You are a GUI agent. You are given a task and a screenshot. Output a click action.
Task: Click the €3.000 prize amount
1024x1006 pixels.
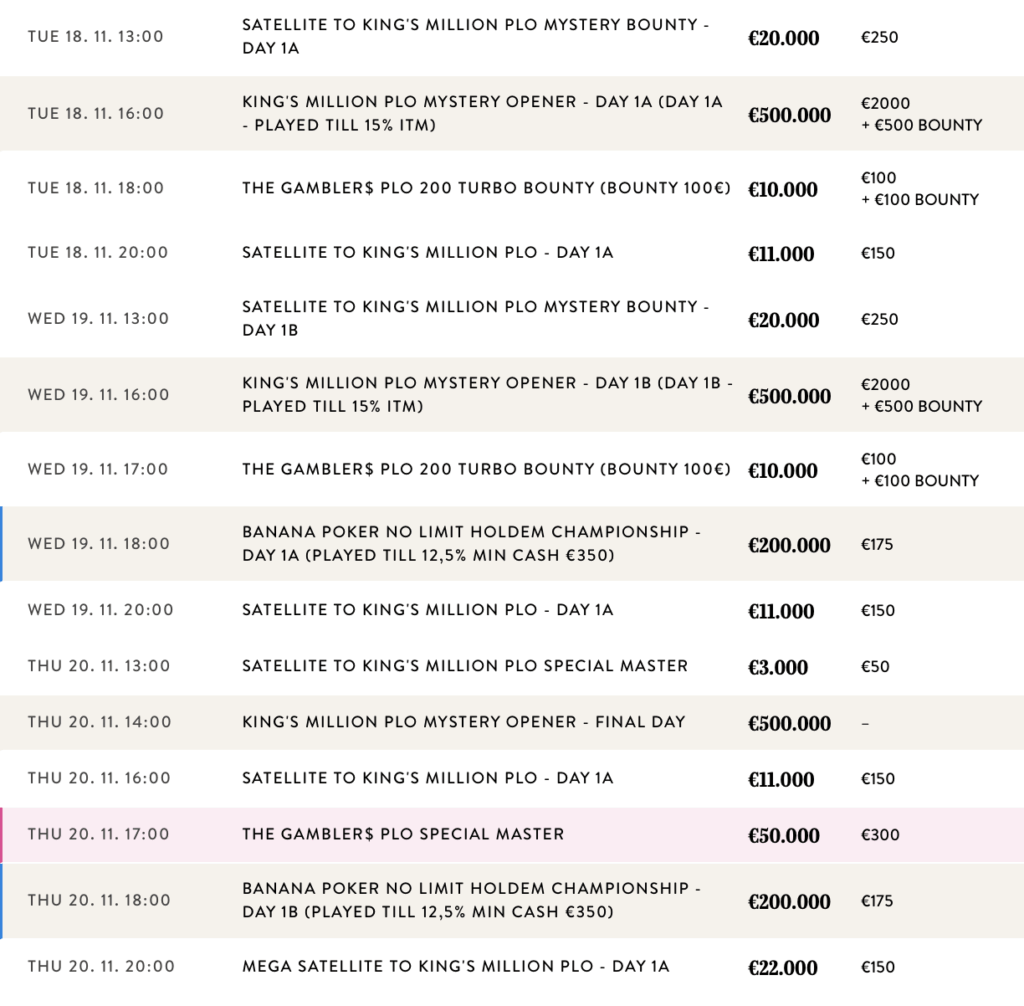click(777, 667)
